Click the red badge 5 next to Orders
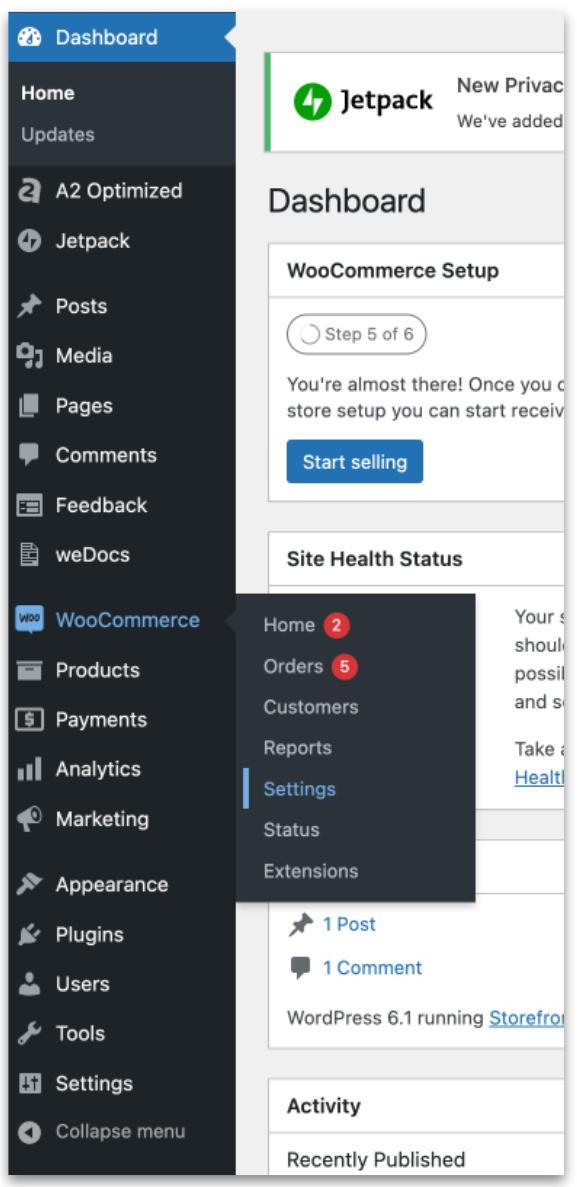 click(x=345, y=667)
